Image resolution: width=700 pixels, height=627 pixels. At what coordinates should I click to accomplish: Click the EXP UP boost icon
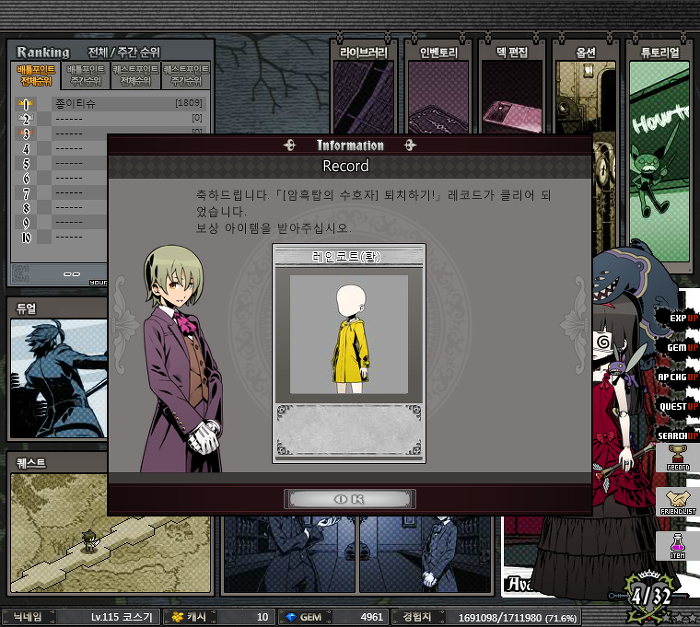[677, 318]
